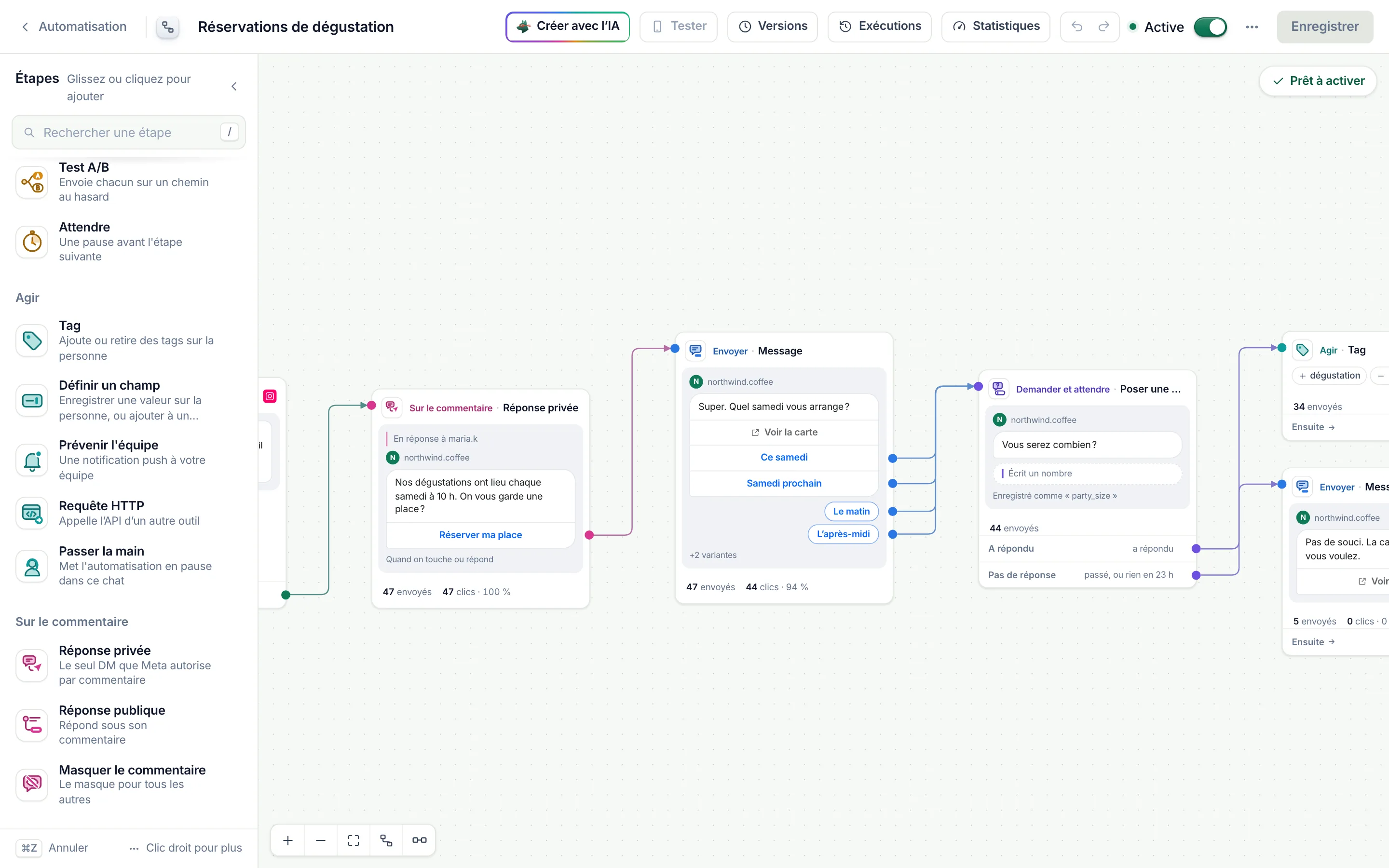The image size is (1389, 868).
Task: Add a Test A/B step
Action: (x=129, y=182)
